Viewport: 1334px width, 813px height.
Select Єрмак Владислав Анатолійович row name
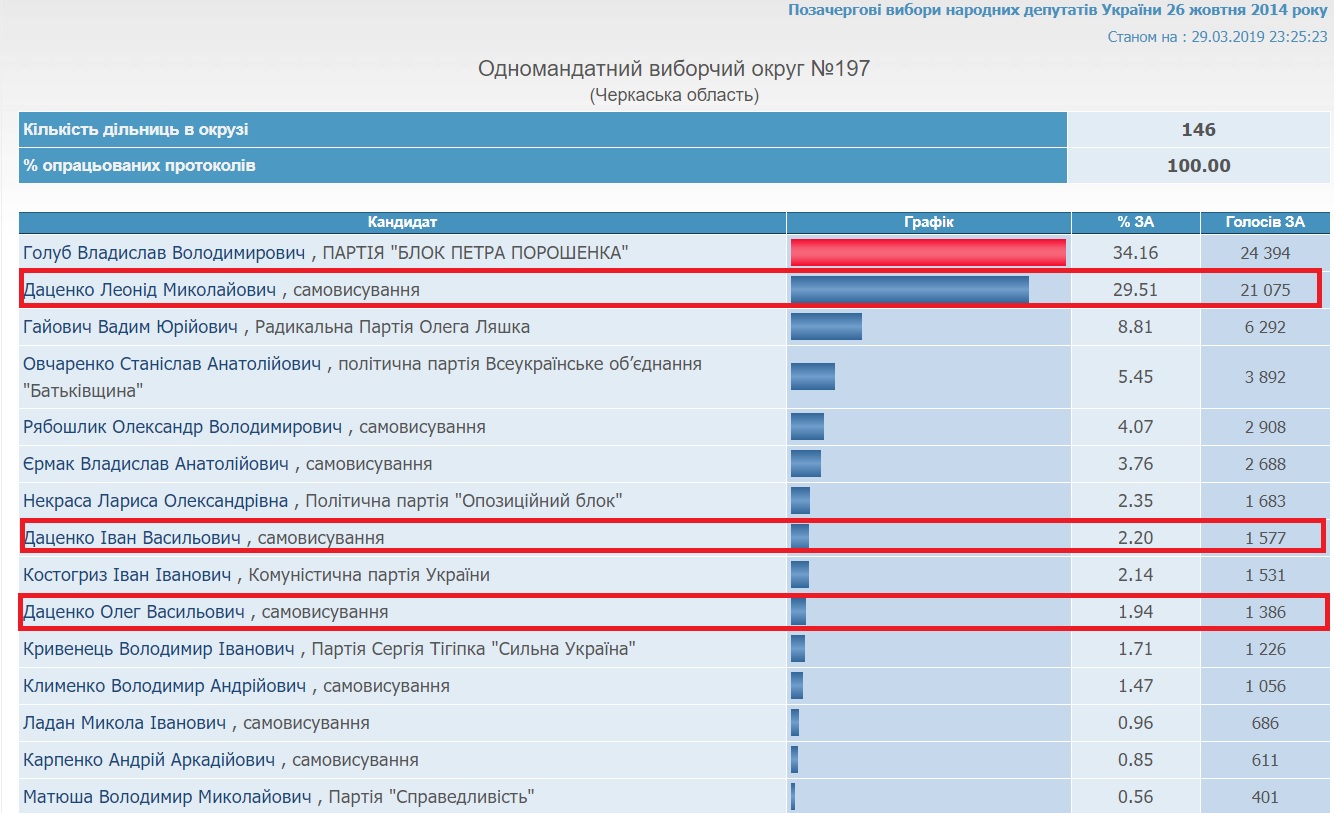click(x=156, y=464)
